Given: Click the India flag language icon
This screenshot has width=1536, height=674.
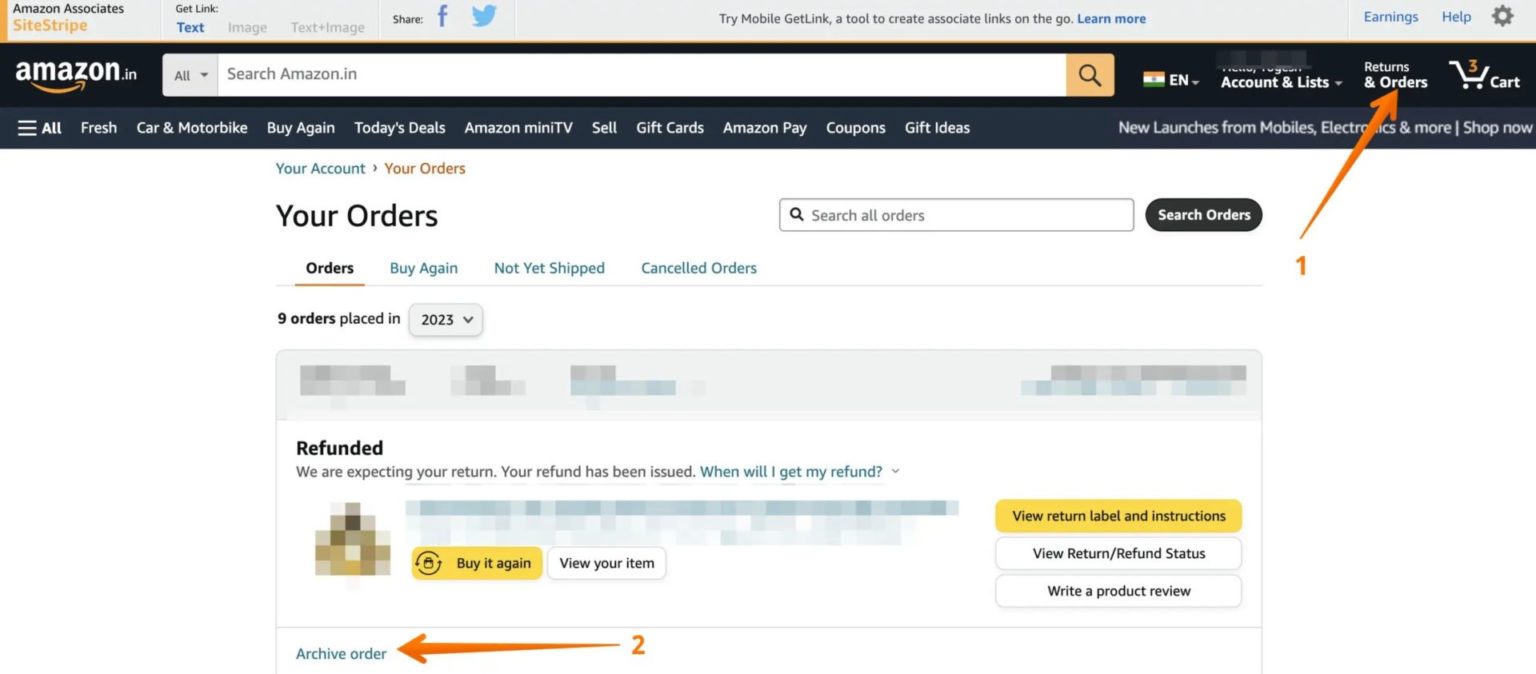Looking at the screenshot, I should coord(1152,77).
